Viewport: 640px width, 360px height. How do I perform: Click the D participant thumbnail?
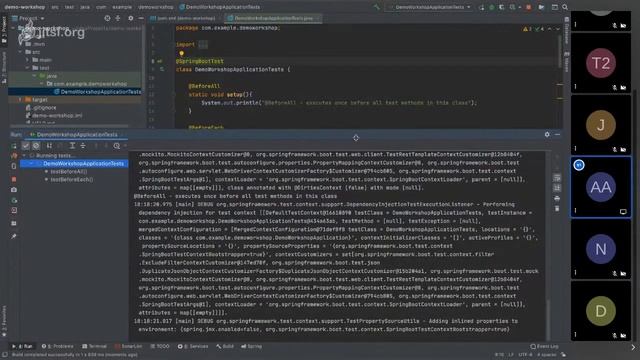[601, 311]
